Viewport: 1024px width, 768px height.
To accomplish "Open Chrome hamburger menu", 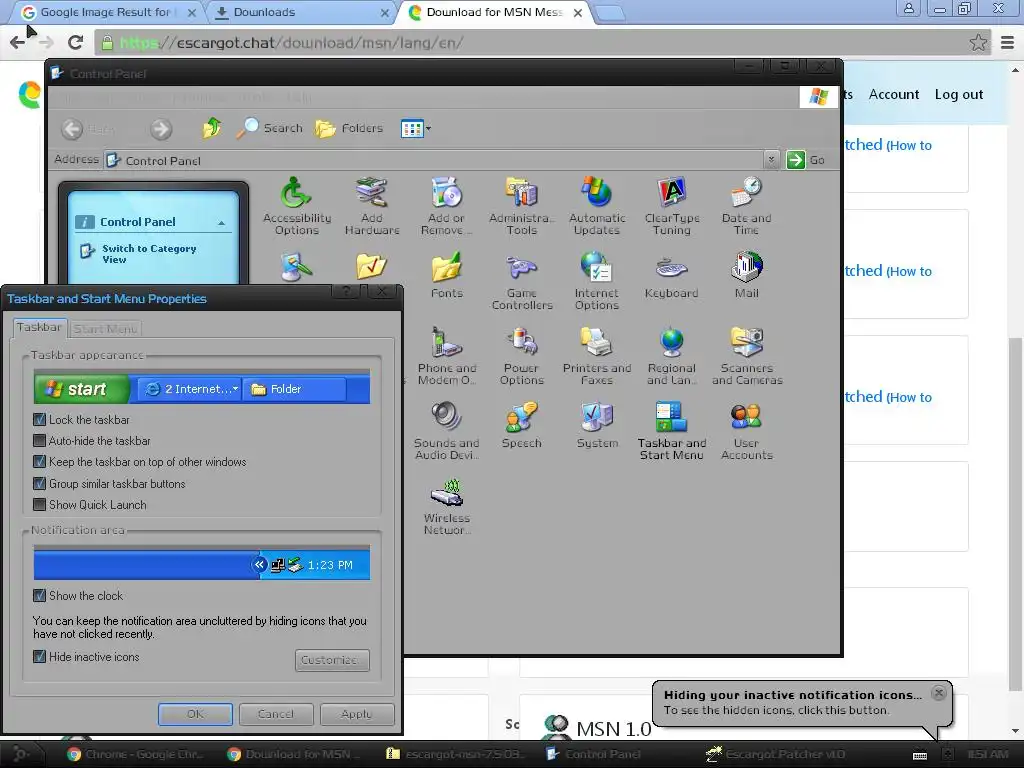I will (1008, 43).
